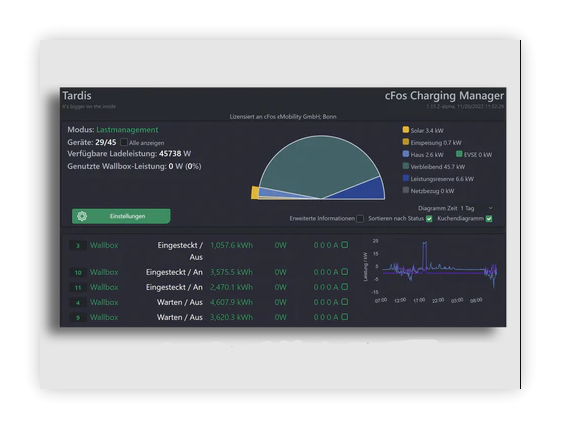This screenshot has width=561, height=429.
Task: Open the Einstellungen settings button
Action: click(x=121, y=216)
